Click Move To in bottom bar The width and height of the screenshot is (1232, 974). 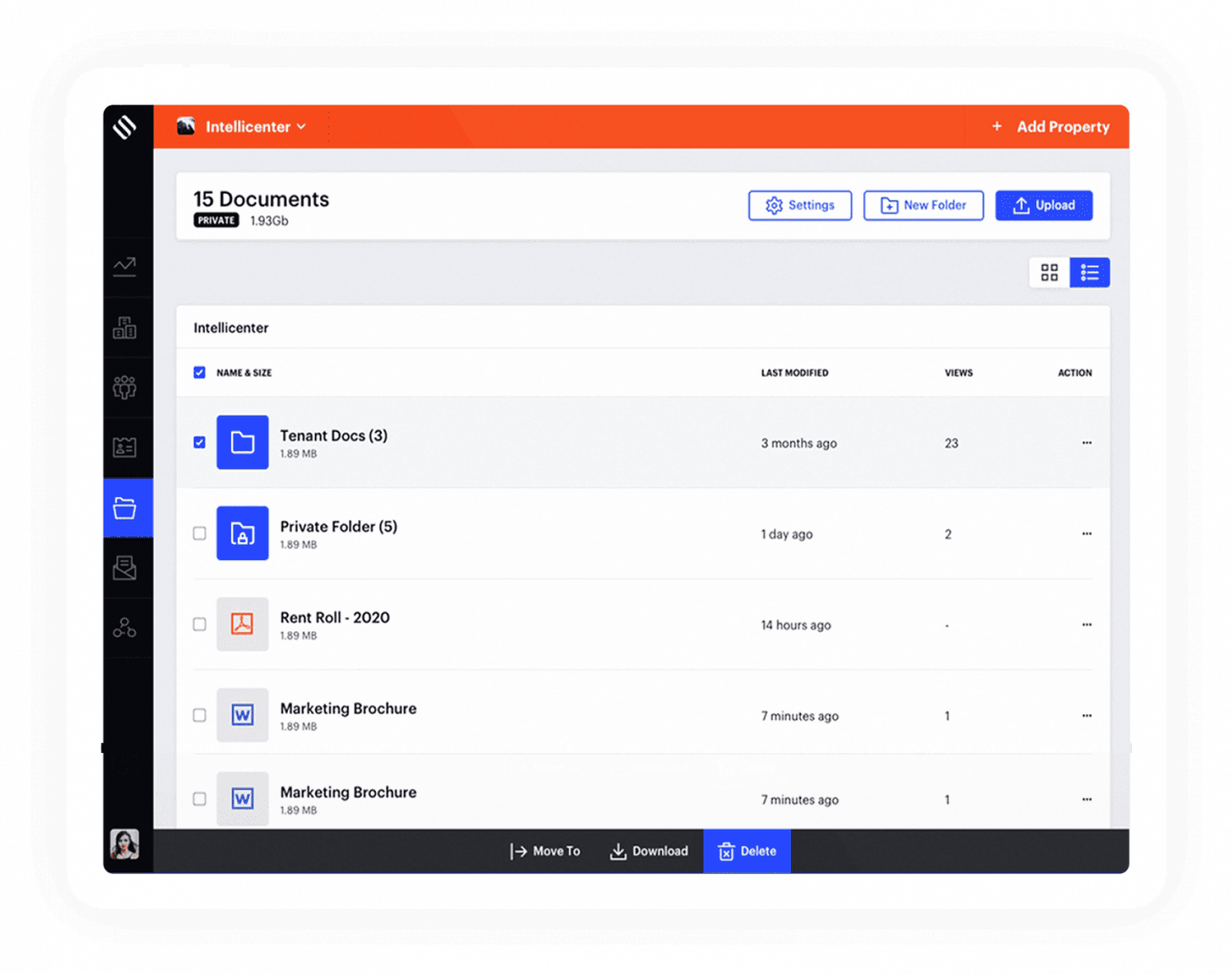(x=545, y=851)
